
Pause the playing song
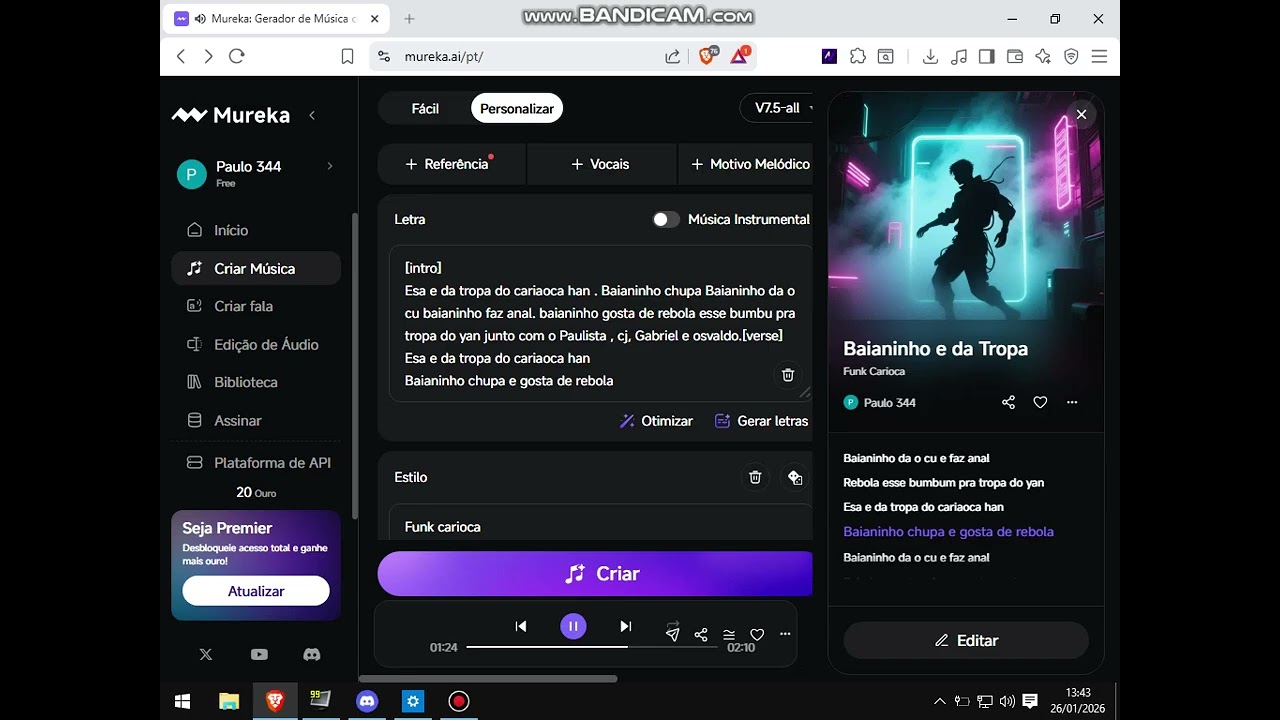tap(573, 626)
